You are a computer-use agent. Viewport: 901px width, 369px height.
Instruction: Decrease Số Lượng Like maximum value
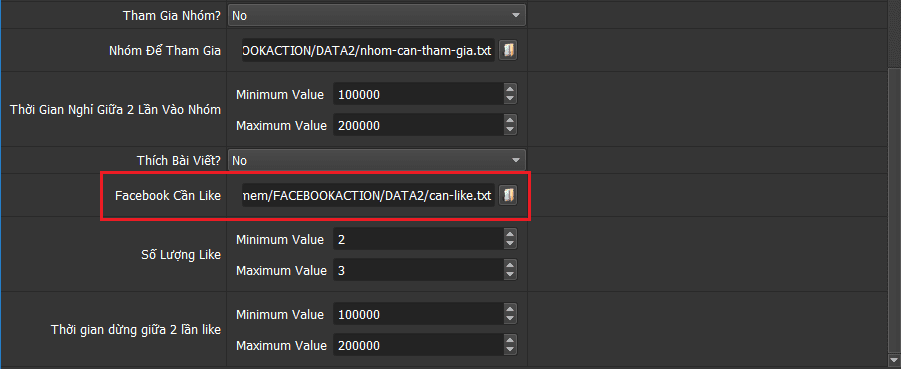(510, 275)
